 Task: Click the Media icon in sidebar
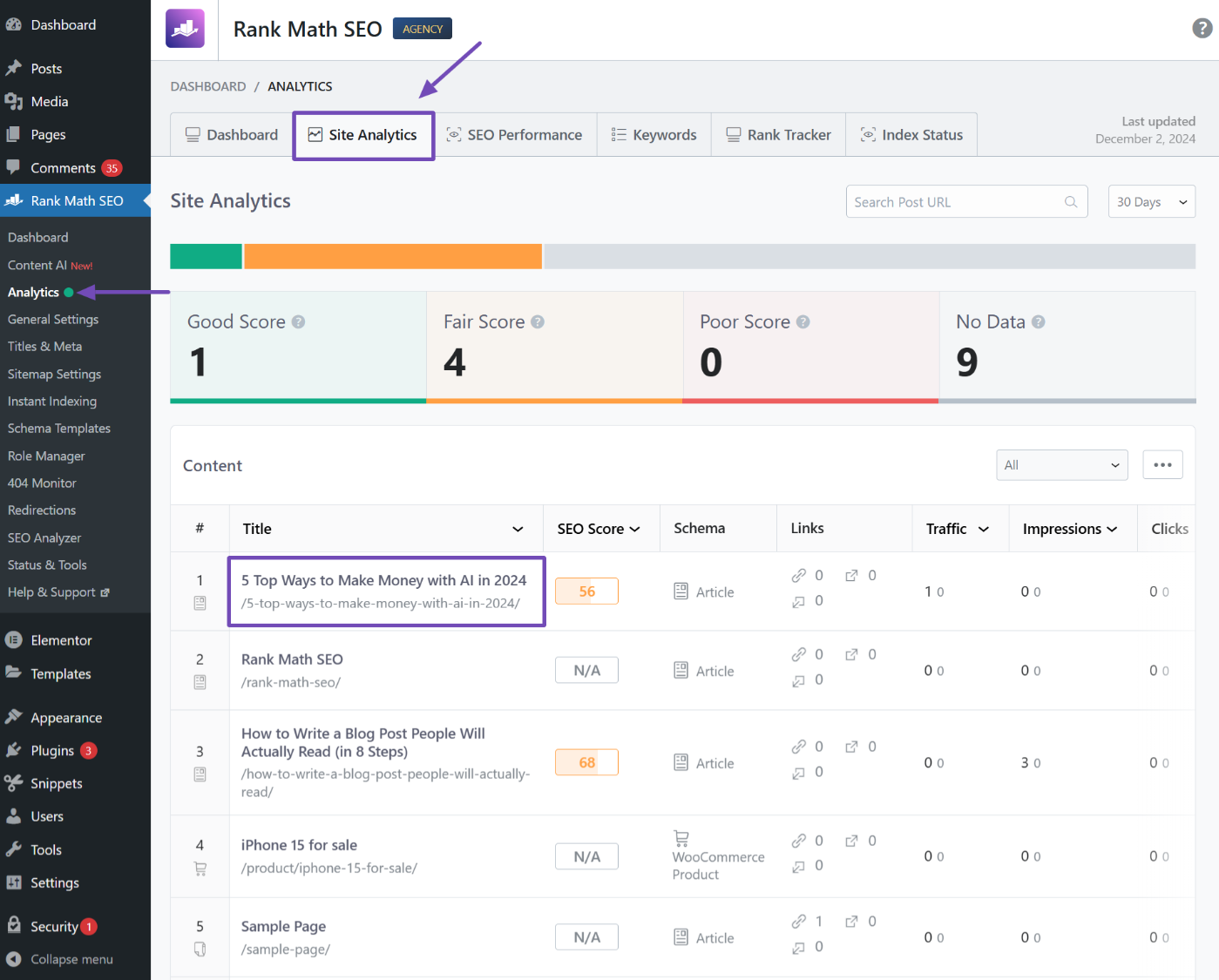pos(14,101)
